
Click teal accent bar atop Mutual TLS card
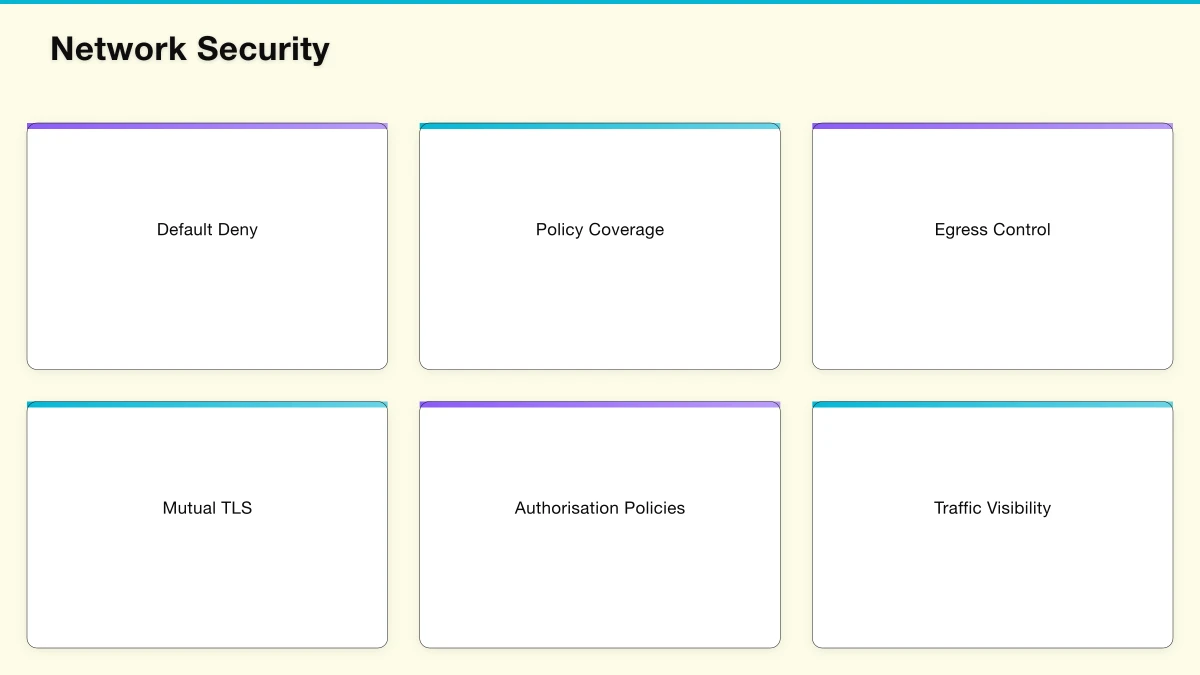(x=207, y=405)
